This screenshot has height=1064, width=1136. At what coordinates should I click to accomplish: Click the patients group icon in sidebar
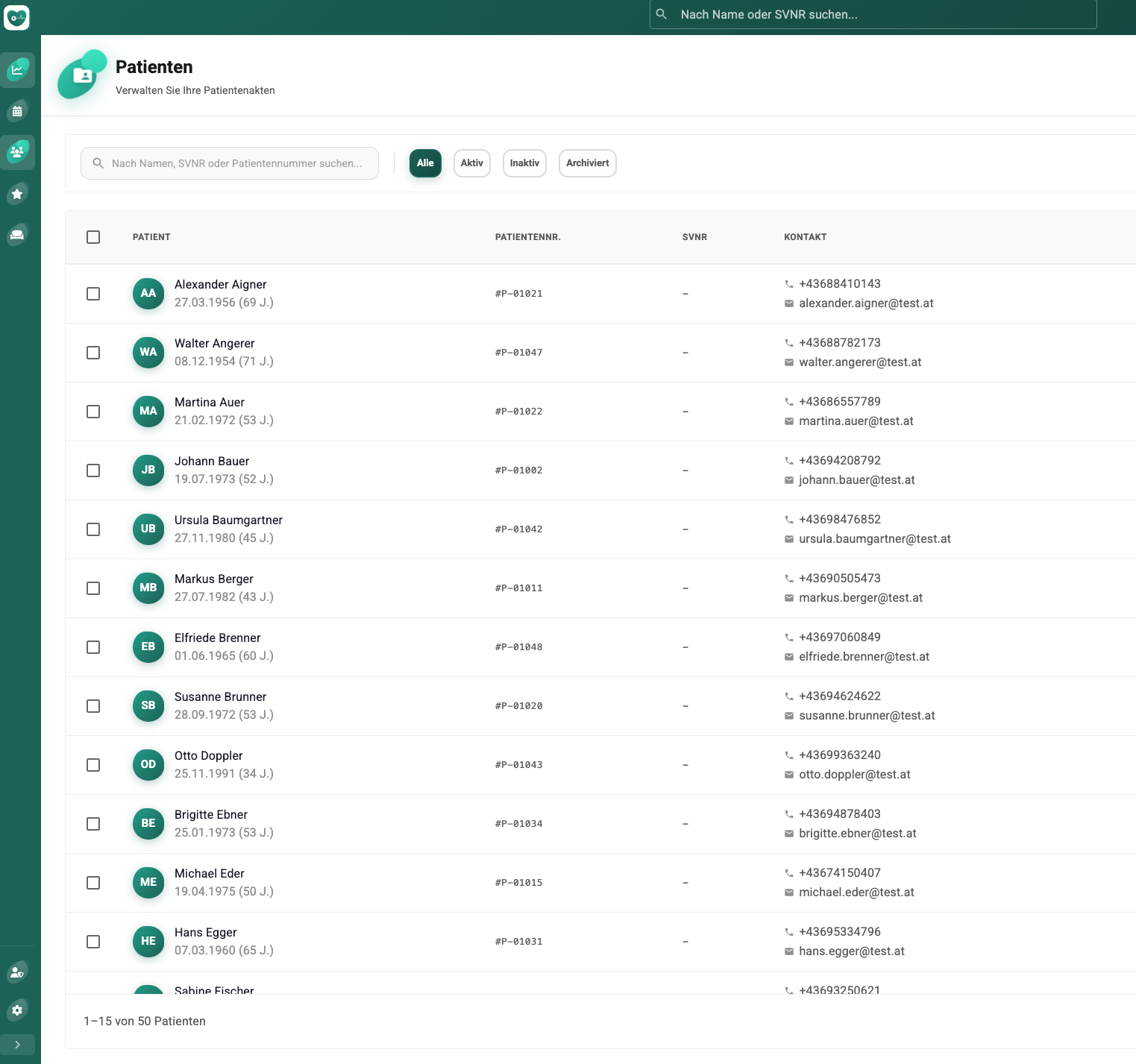(x=17, y=152)
